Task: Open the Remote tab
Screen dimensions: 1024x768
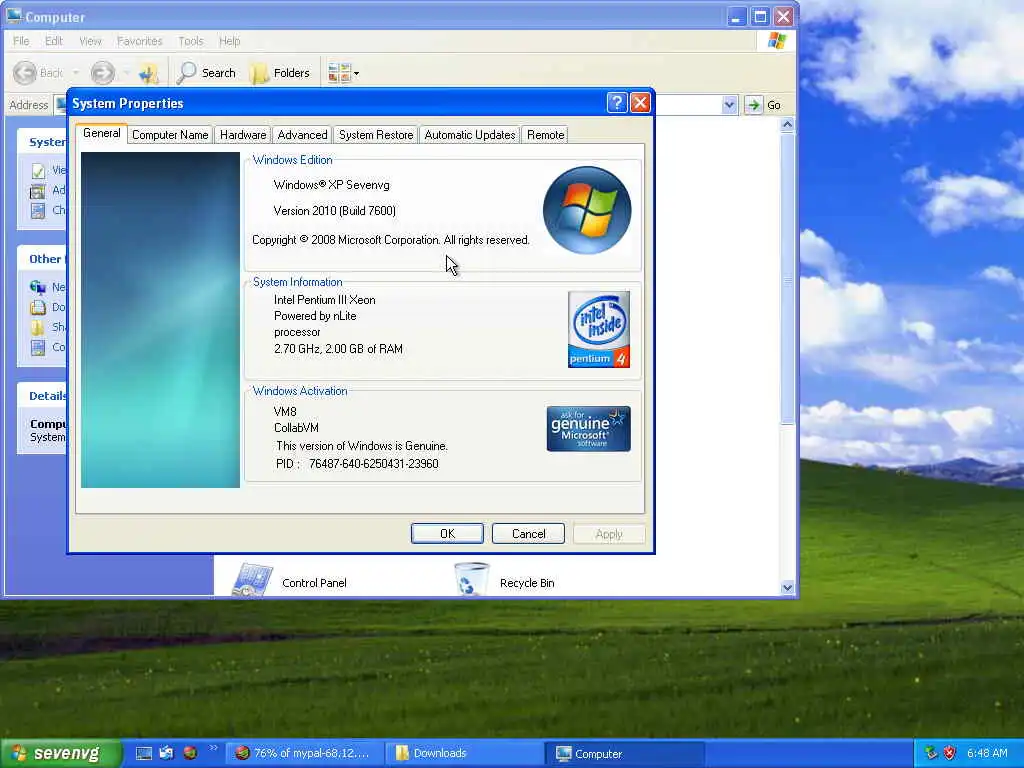Action: pos(545,135)
